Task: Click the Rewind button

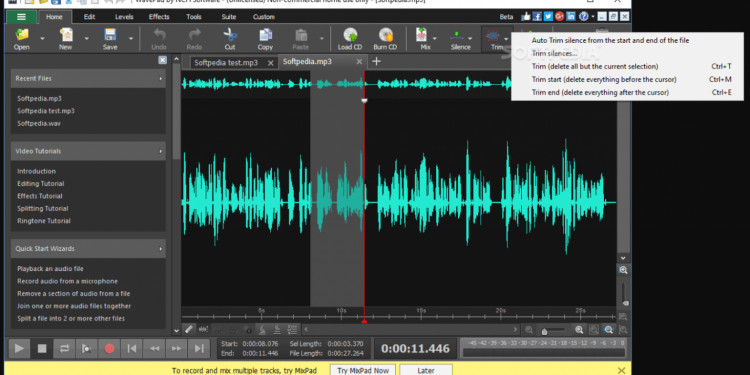Action: coord(154,349)
